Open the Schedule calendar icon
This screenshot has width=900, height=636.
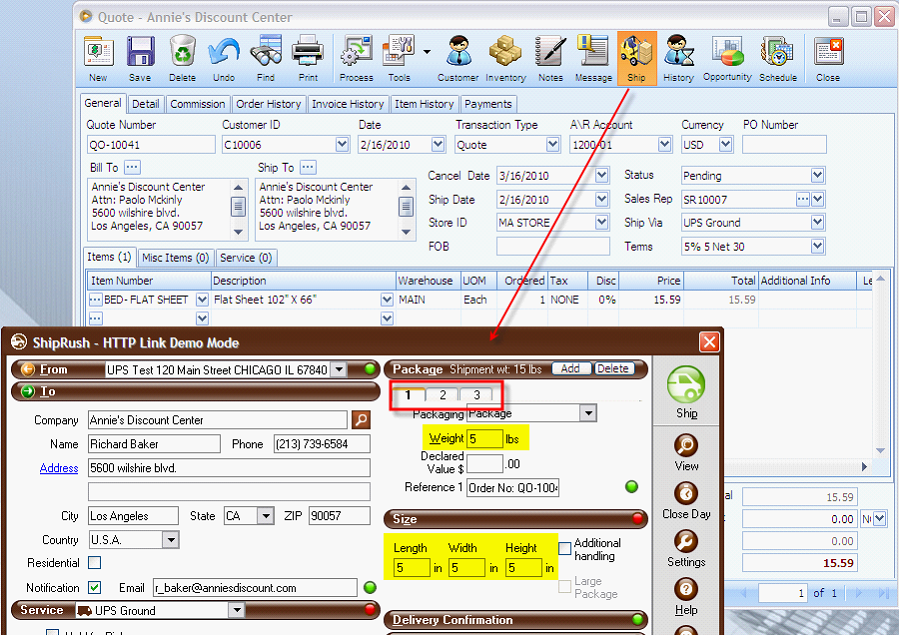[x=778, y=51]
